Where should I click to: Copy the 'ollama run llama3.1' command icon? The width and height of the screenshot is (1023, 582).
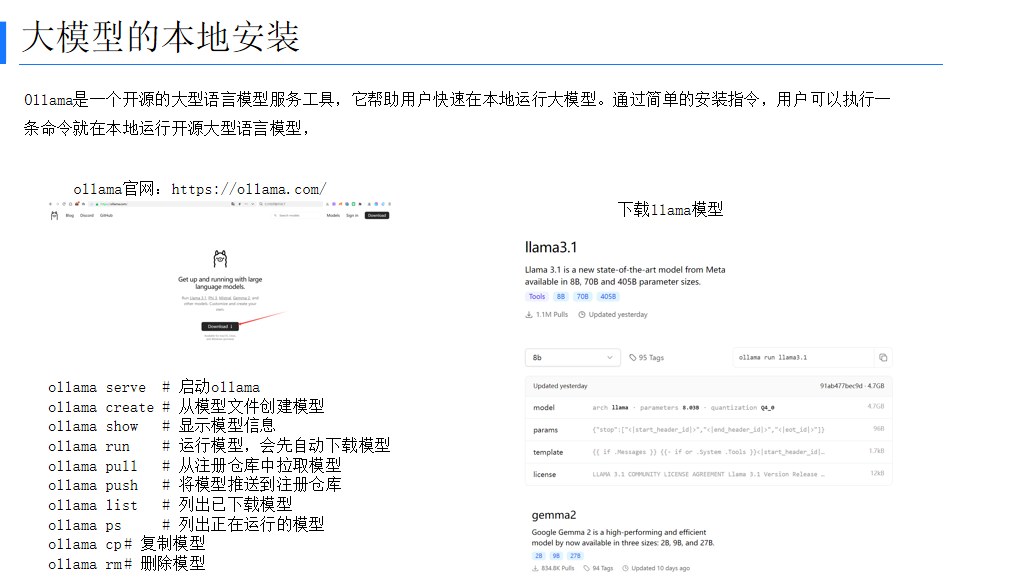pyautogui.click(x=883, y=358)
